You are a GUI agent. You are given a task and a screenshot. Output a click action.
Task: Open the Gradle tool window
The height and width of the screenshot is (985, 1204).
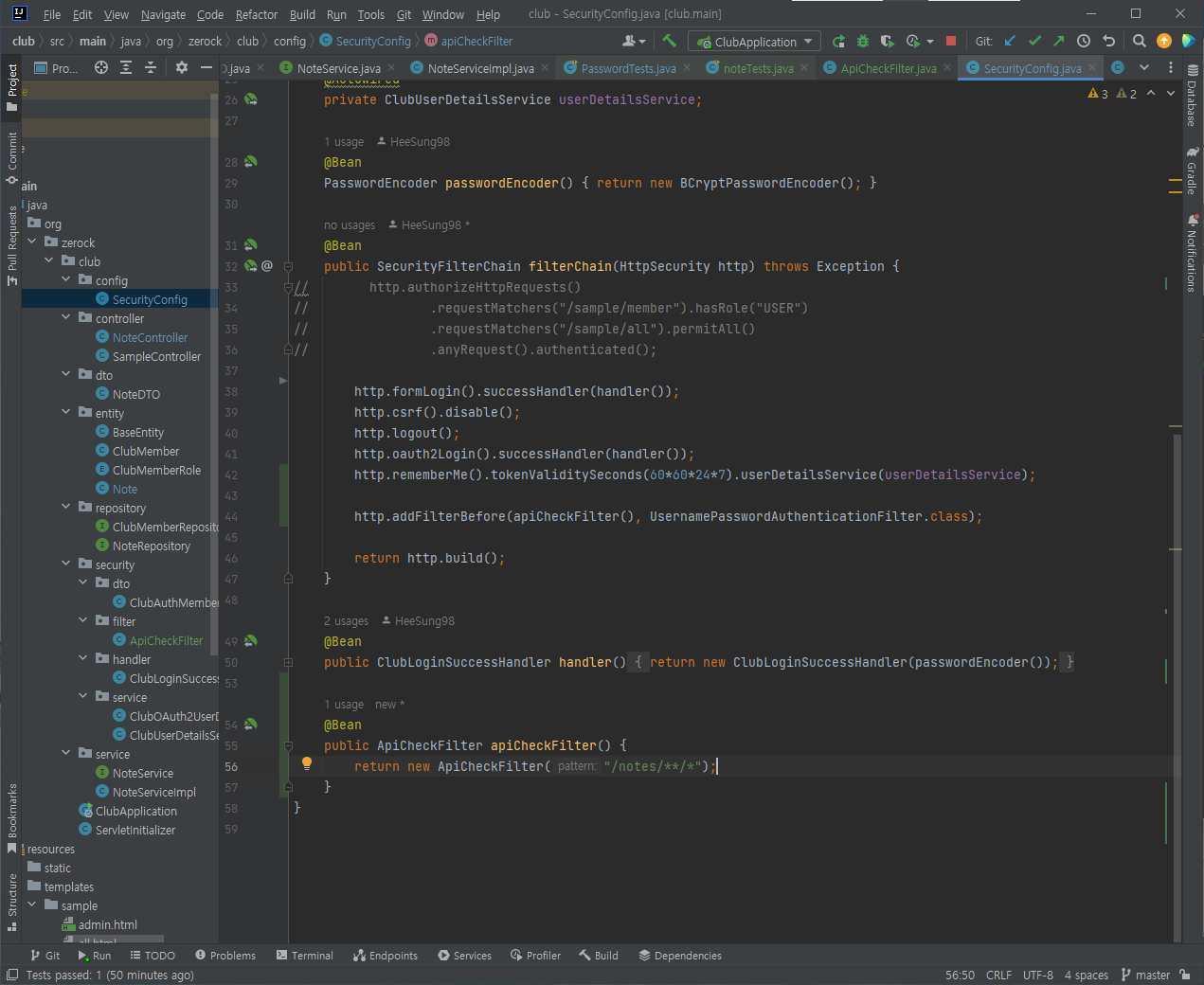click(x=1192, y=170)
